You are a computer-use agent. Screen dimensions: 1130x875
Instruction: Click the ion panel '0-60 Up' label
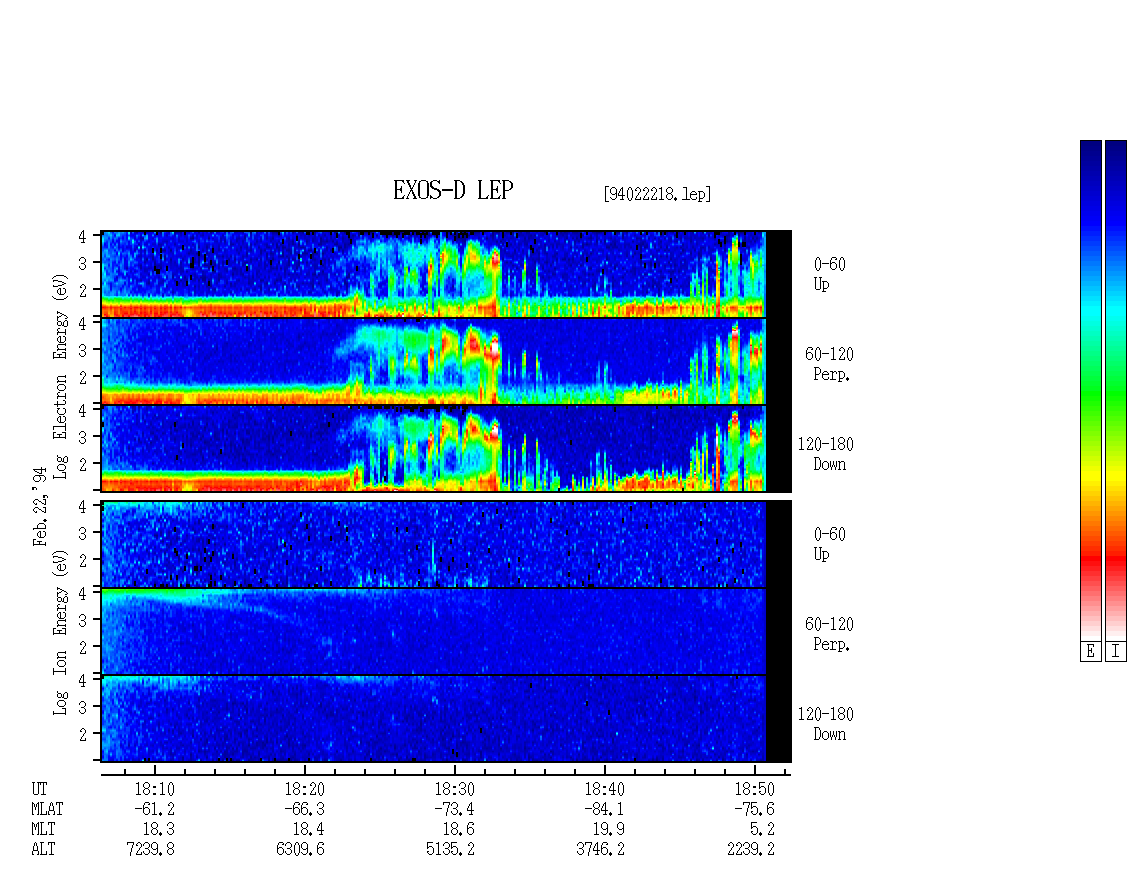(829, 544)
